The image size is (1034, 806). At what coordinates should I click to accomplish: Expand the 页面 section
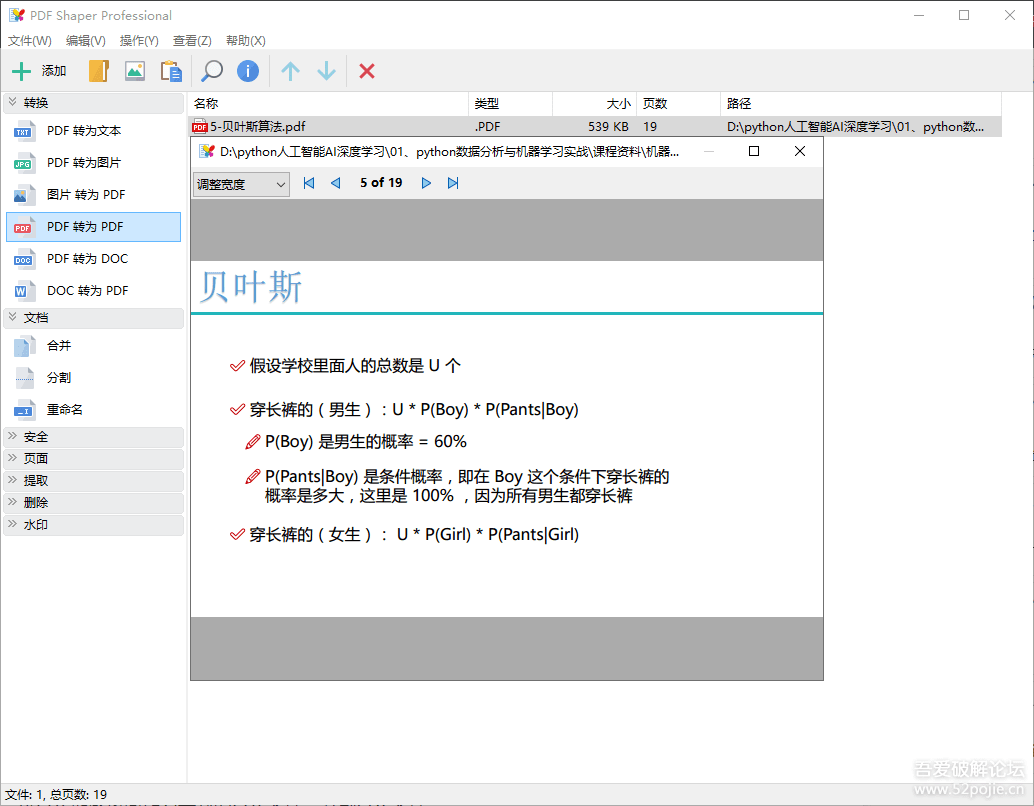94,458
